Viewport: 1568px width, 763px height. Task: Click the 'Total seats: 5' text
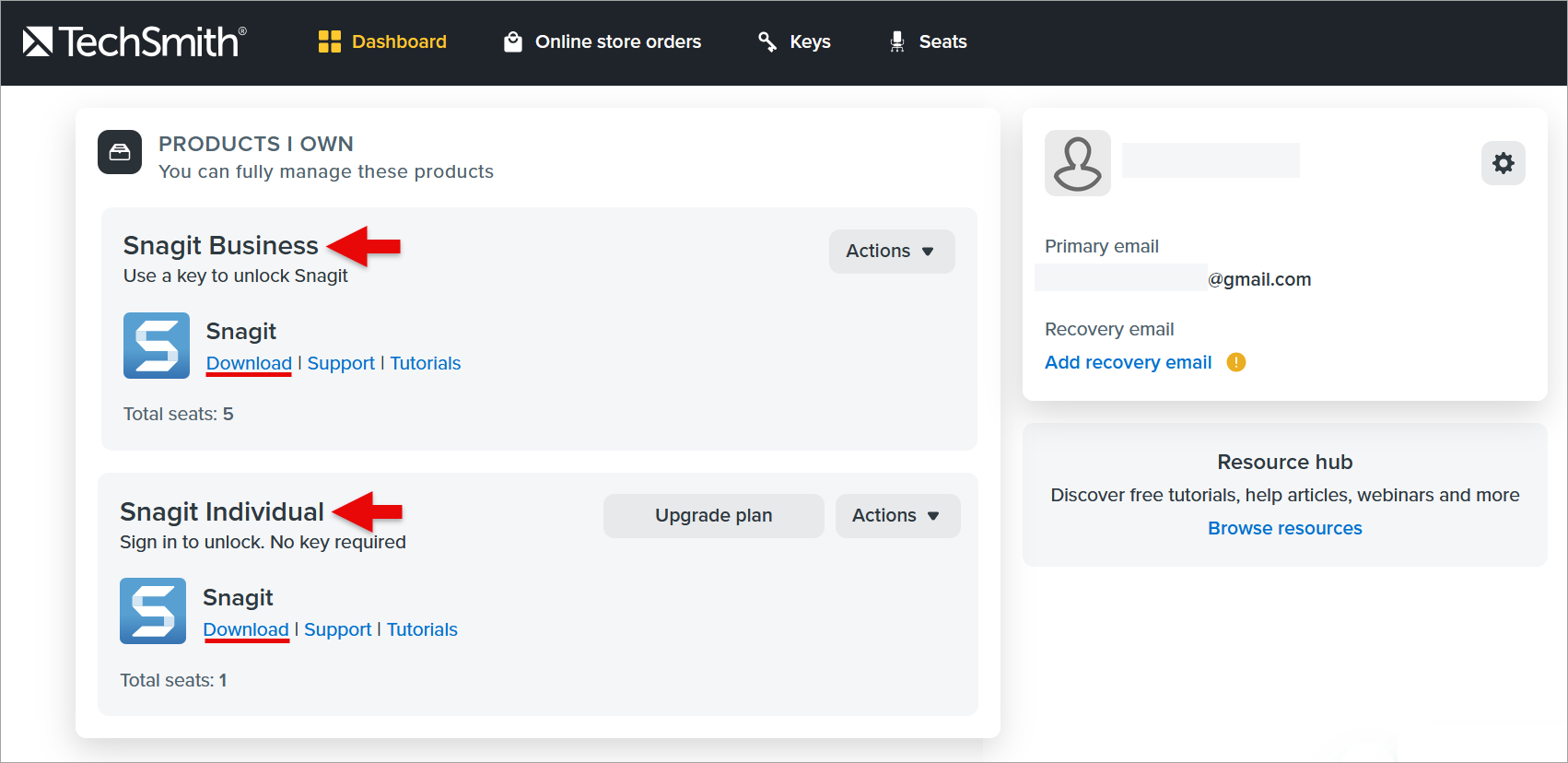click(179, 414)
